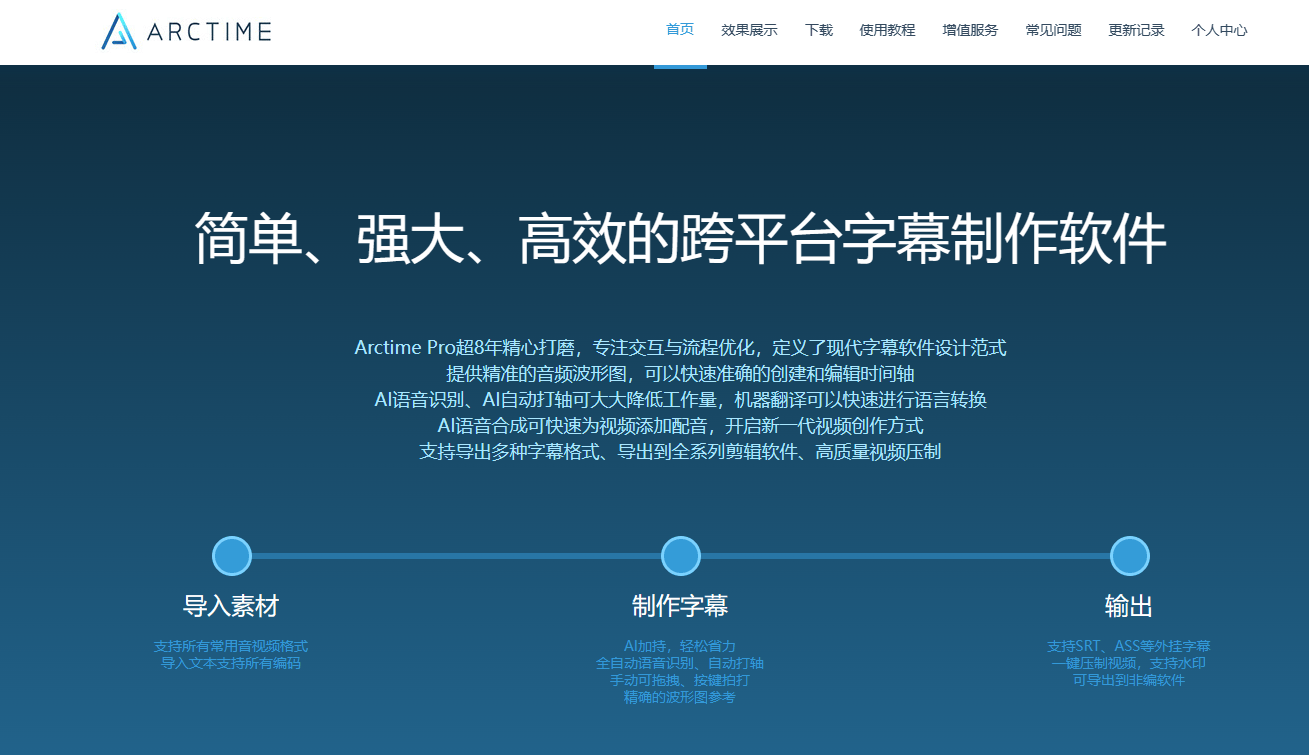
Task: Click the 制作字幕 step title
Action: [680, 606]
